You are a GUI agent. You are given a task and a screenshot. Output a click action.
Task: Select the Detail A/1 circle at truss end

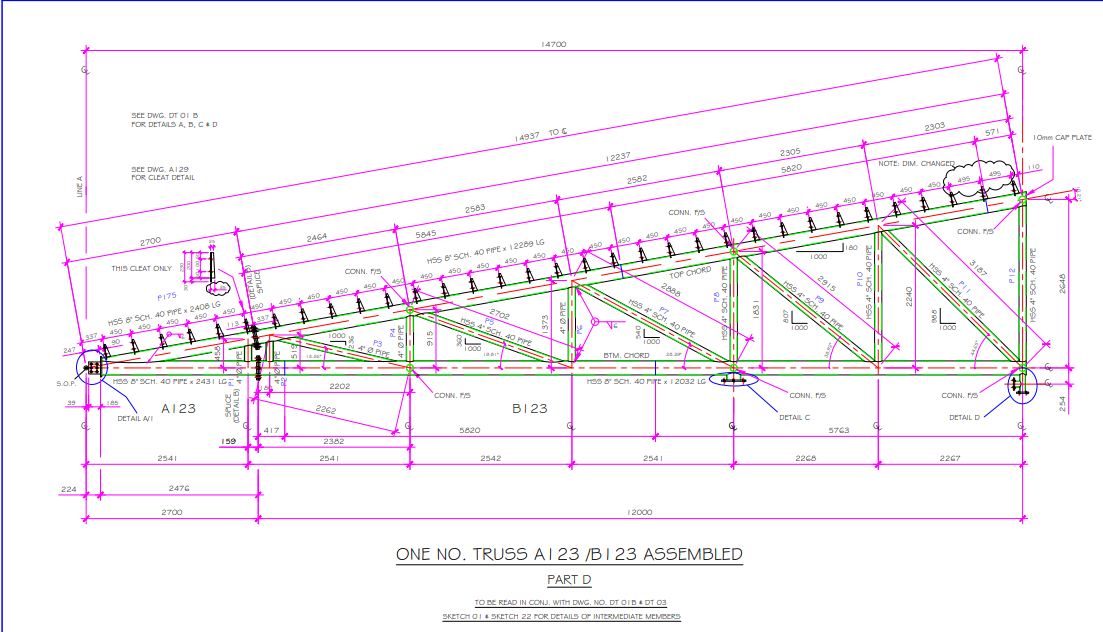93,367
